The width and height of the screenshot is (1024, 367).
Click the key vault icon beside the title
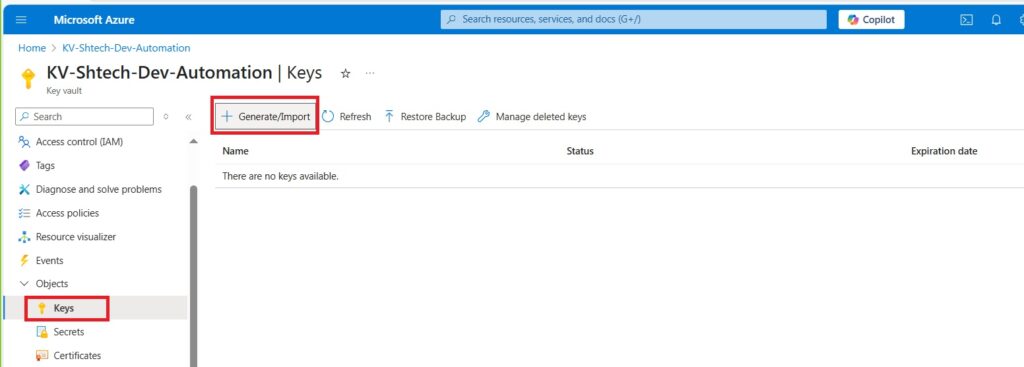pyautogui.click(x=27, y=78)
